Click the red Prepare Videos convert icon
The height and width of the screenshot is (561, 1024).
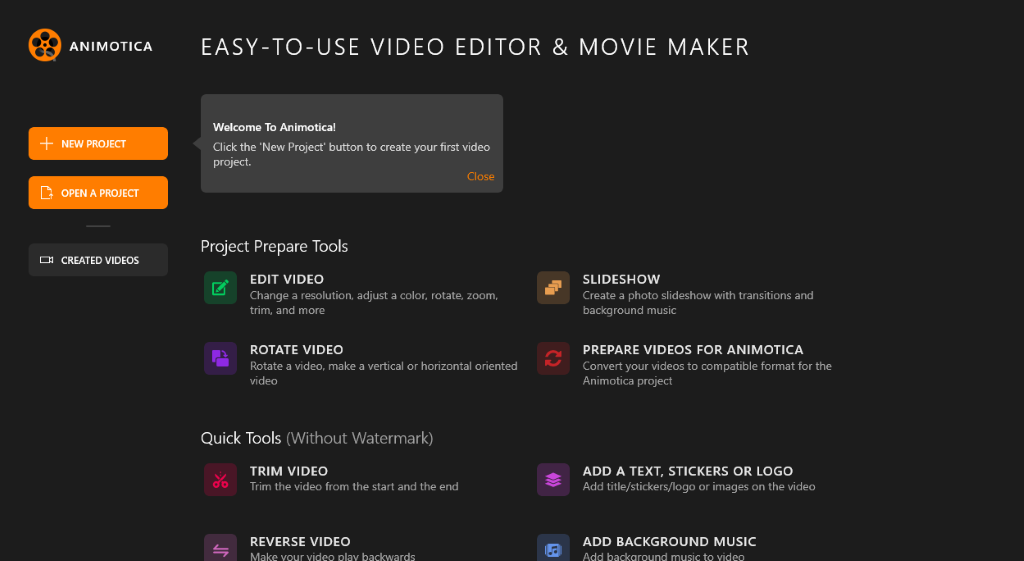click(x=553, y=359)
